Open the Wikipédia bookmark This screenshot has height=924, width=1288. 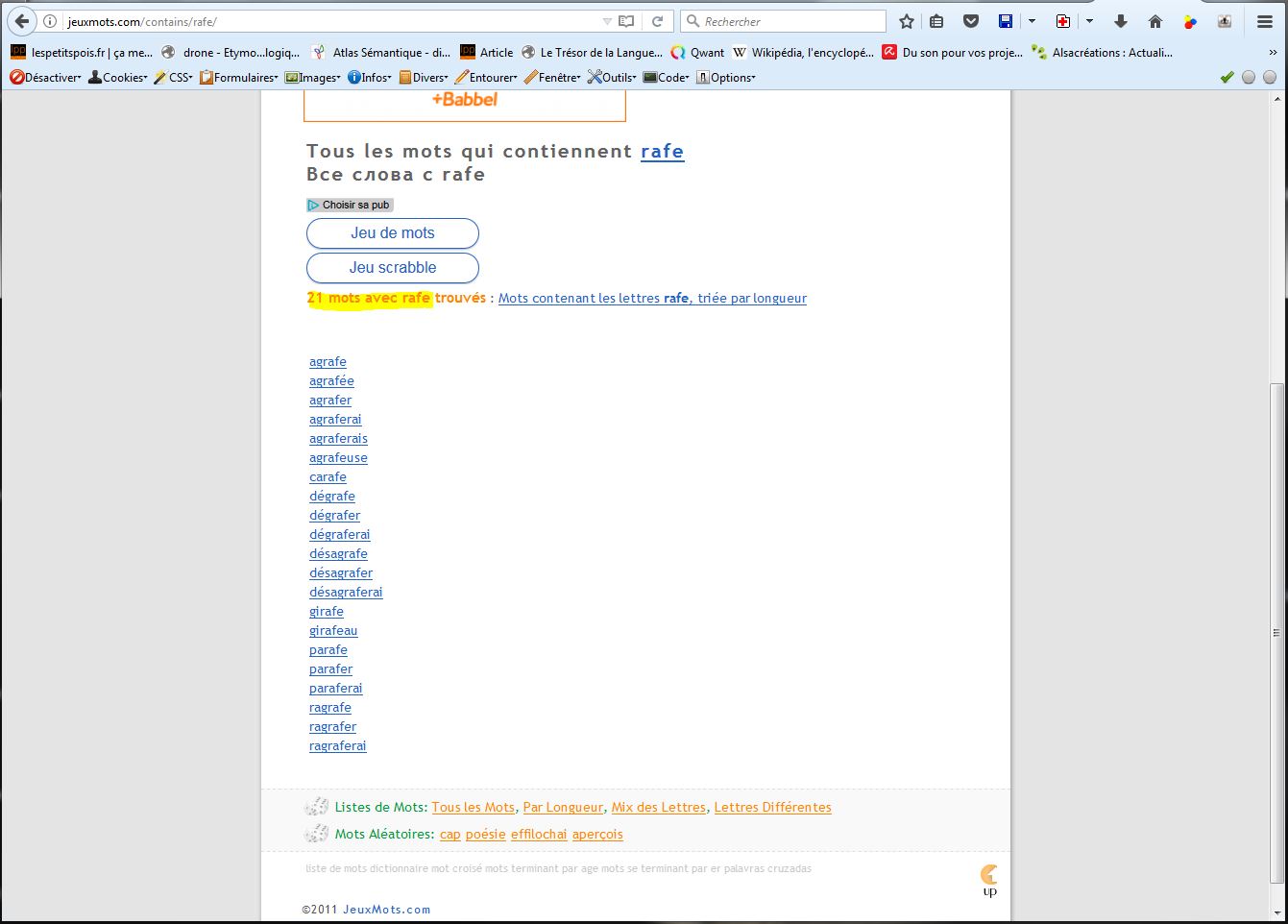[x=803, y=53]
